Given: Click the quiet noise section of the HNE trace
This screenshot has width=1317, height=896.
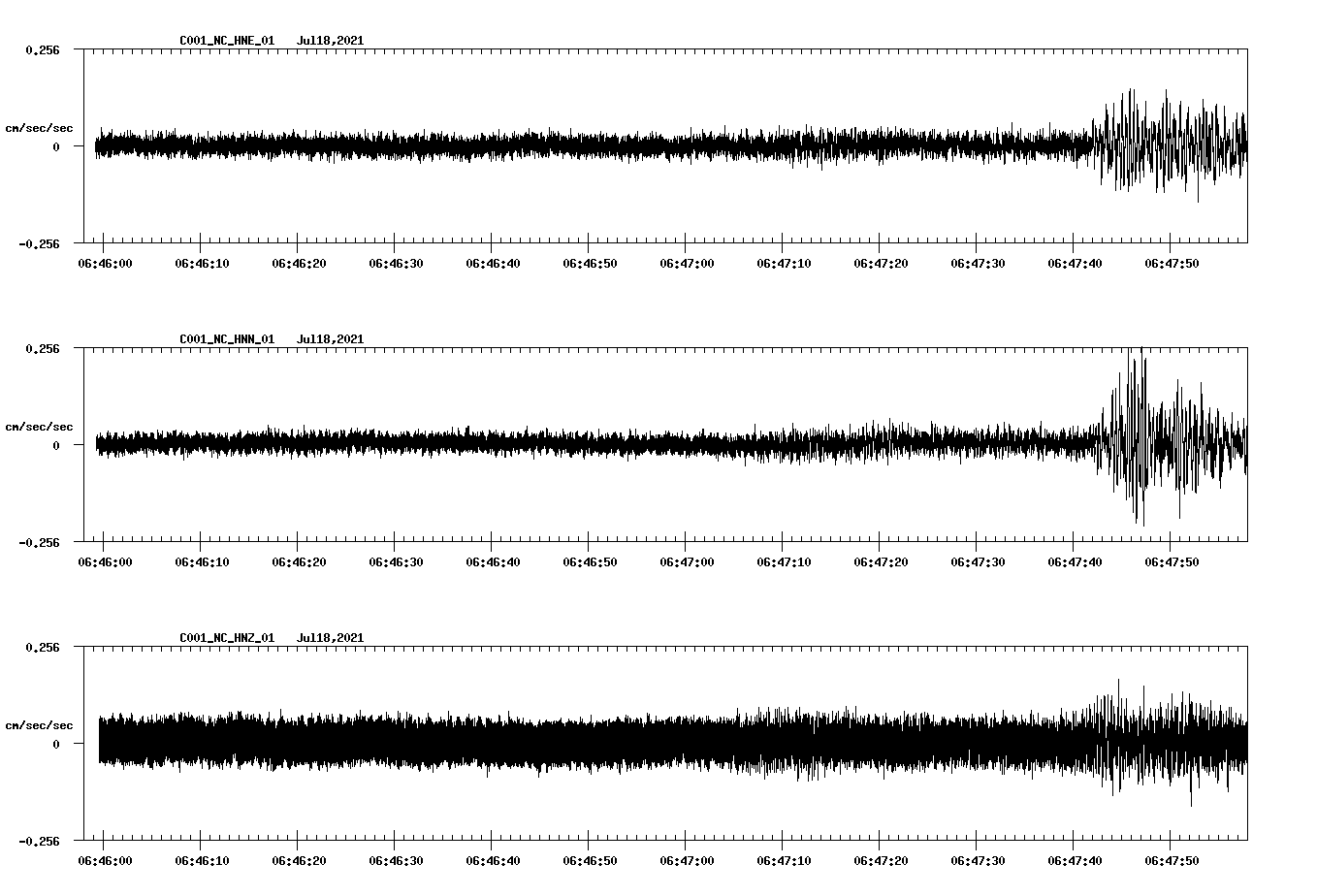Looking at the screenshot, I should 388,145.
